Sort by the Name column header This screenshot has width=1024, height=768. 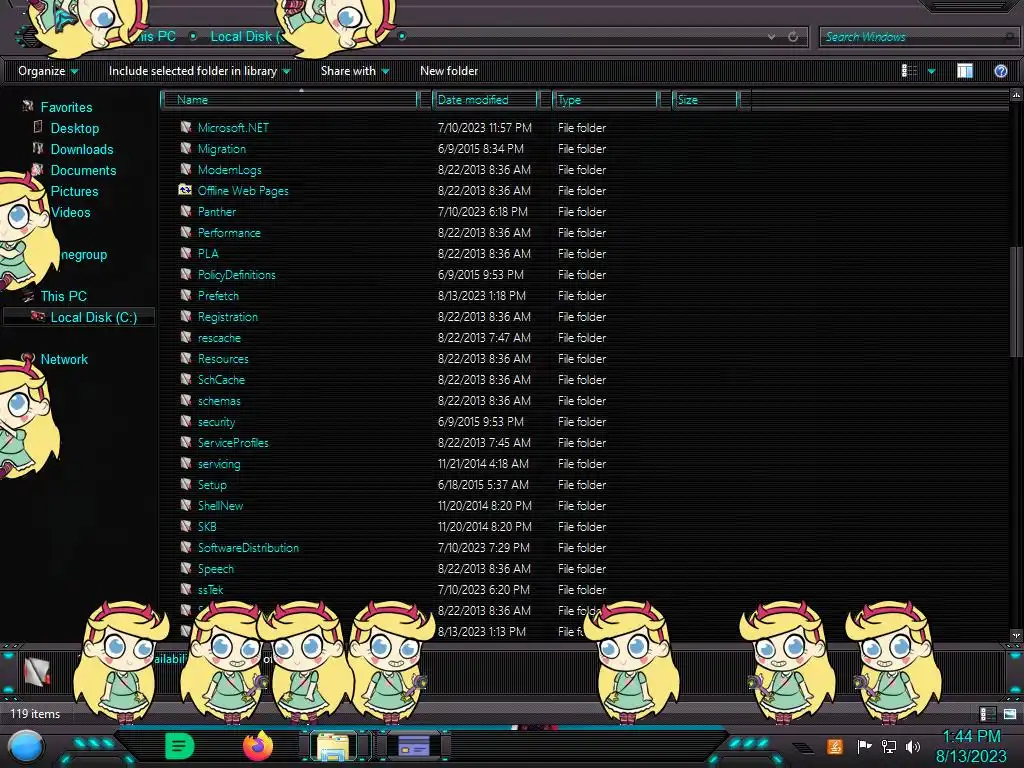291,99
